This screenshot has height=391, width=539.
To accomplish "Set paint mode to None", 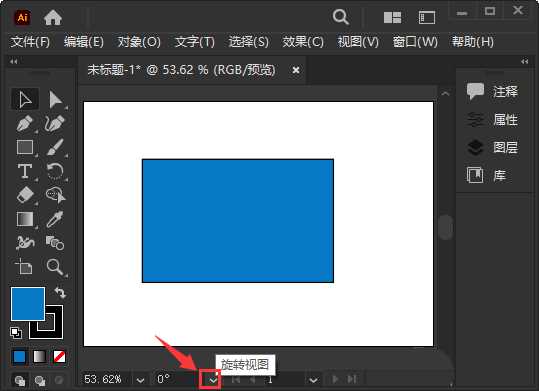I will click(x=59, y=357).
